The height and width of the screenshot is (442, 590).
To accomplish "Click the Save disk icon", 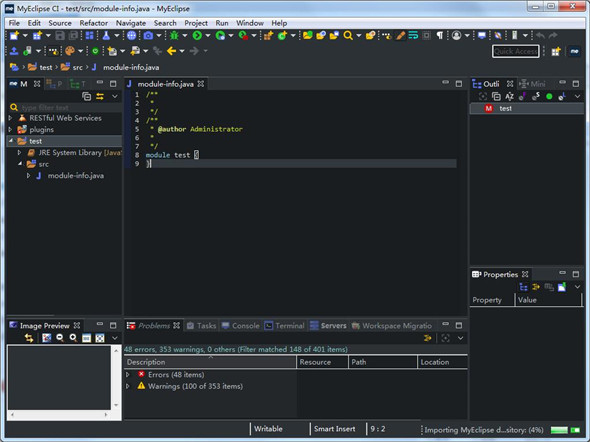I will (60, 35).
